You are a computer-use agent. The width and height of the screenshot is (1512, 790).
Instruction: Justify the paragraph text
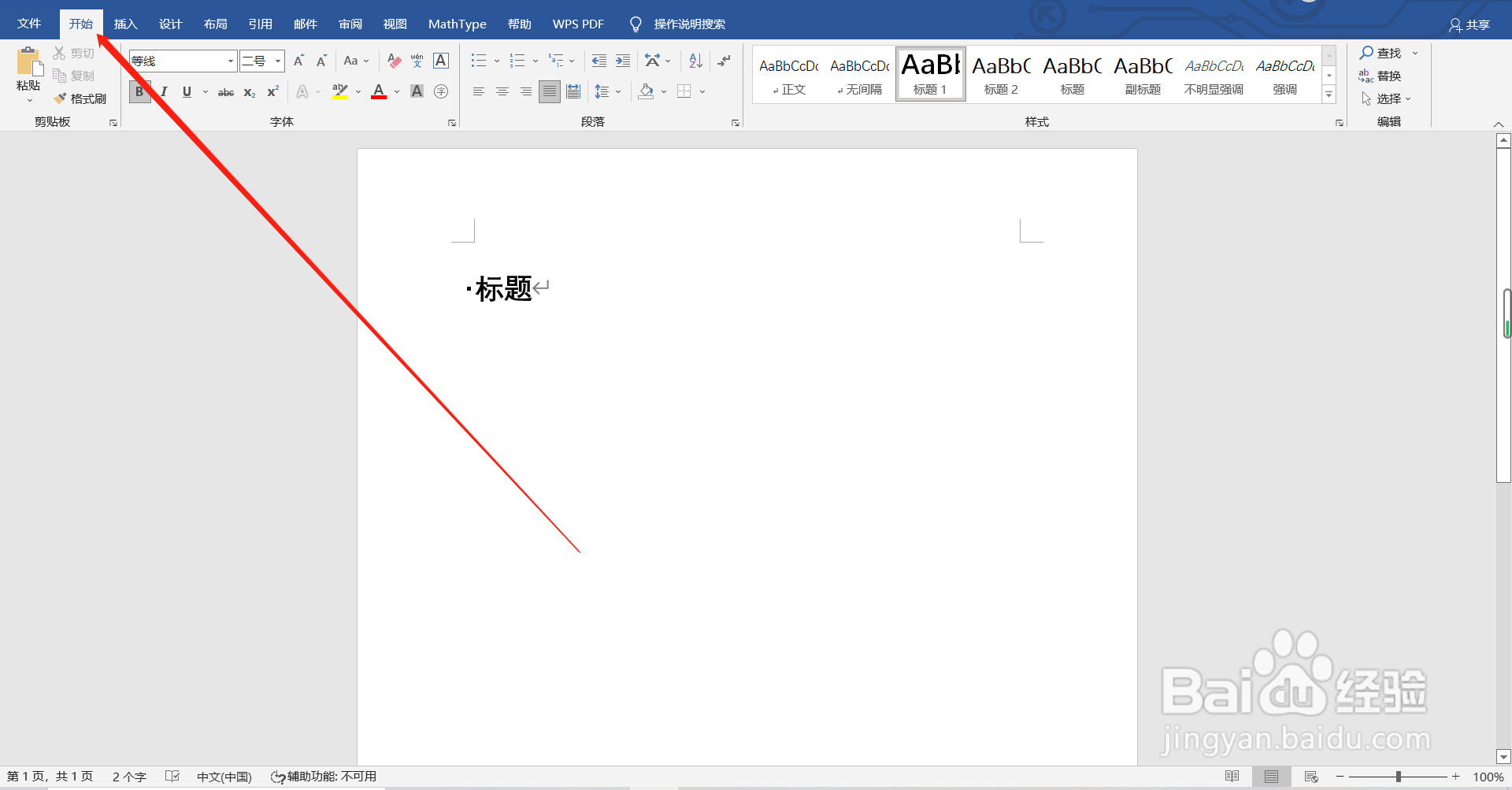pos(550,91)
